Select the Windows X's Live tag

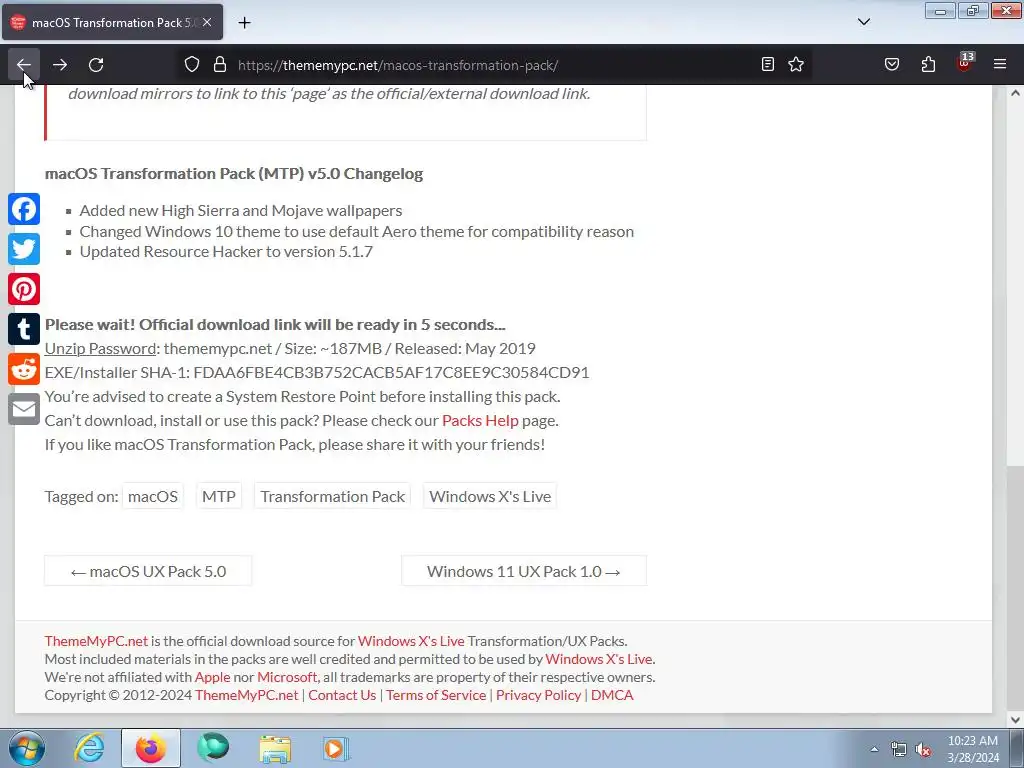490,496
